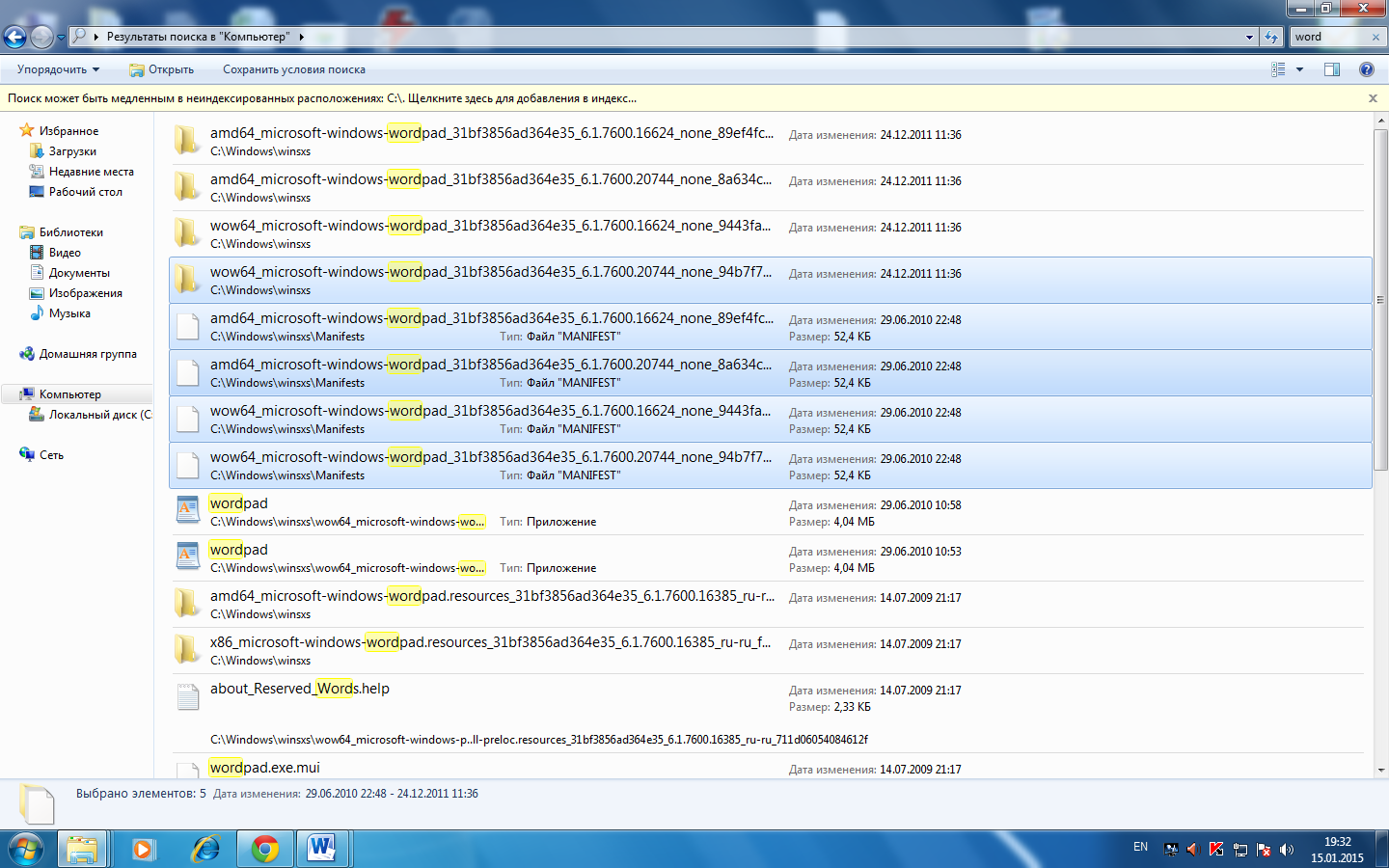Select wordpad.exe.mui file
Screen dimensions: 1389x868
(770, 768)
